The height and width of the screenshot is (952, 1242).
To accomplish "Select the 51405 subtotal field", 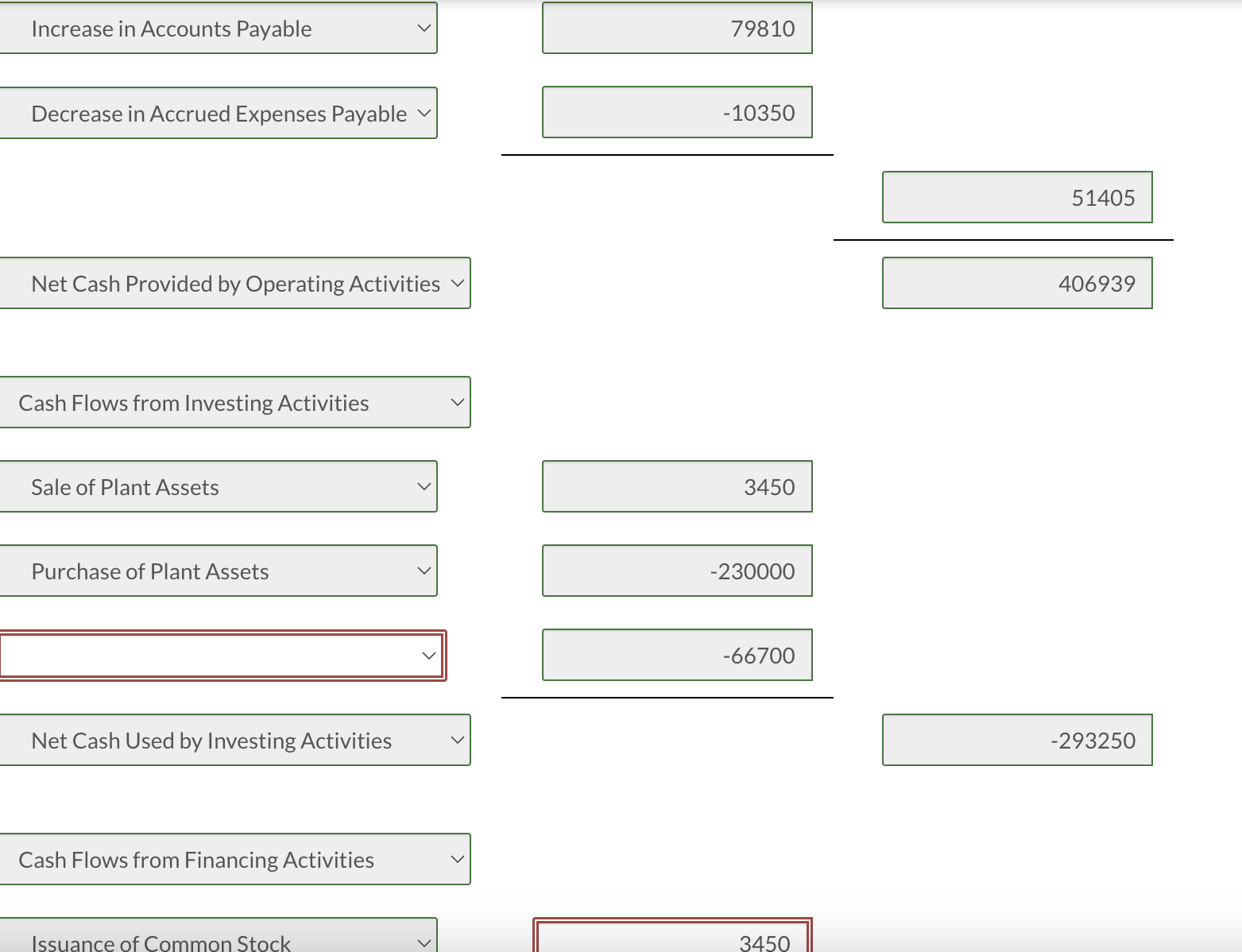I will [x=1017, y=197].
